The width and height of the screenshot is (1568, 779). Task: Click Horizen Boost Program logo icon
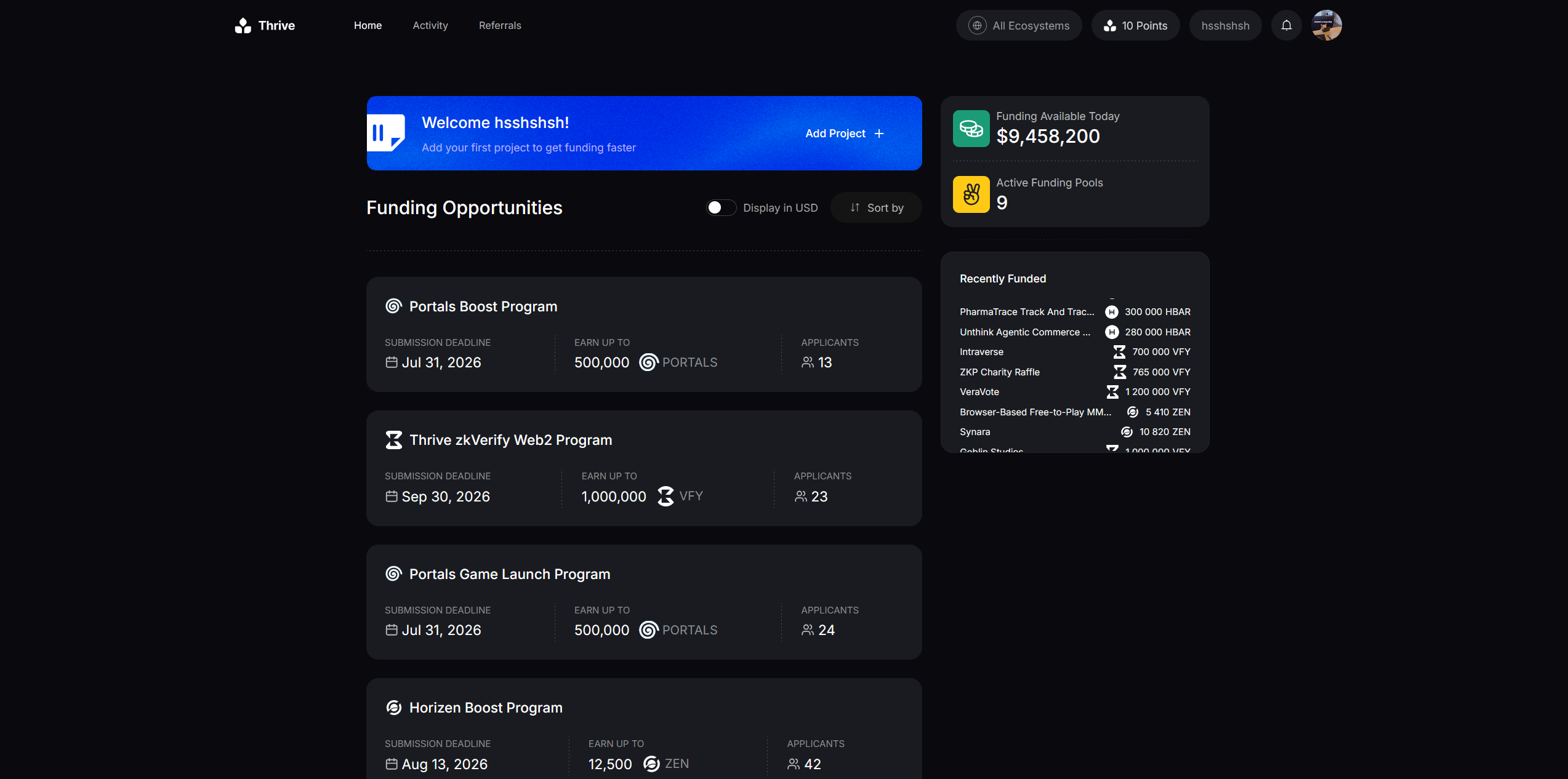pos(393,708)
